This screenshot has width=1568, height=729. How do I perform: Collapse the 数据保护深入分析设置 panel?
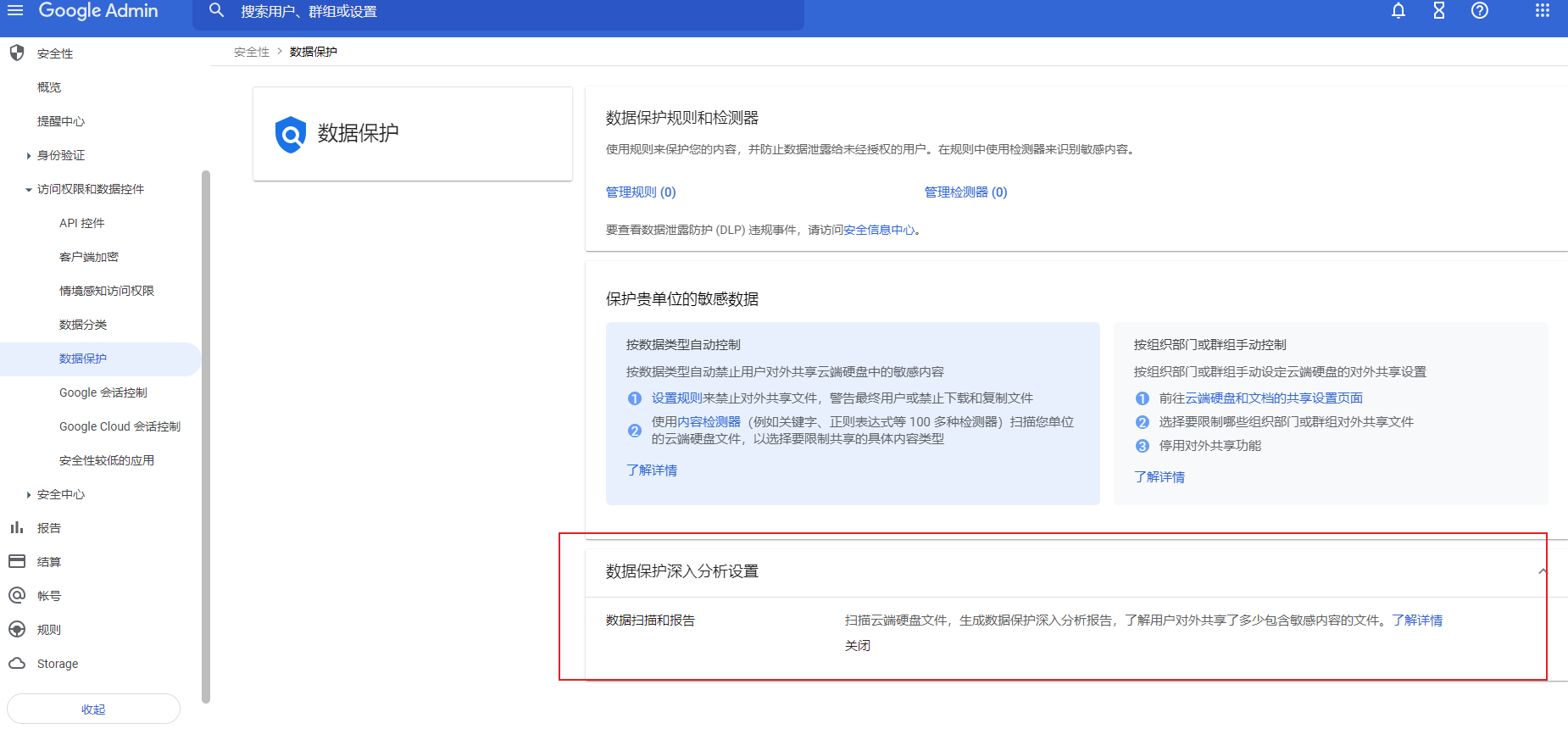(x=1542, y=571)
